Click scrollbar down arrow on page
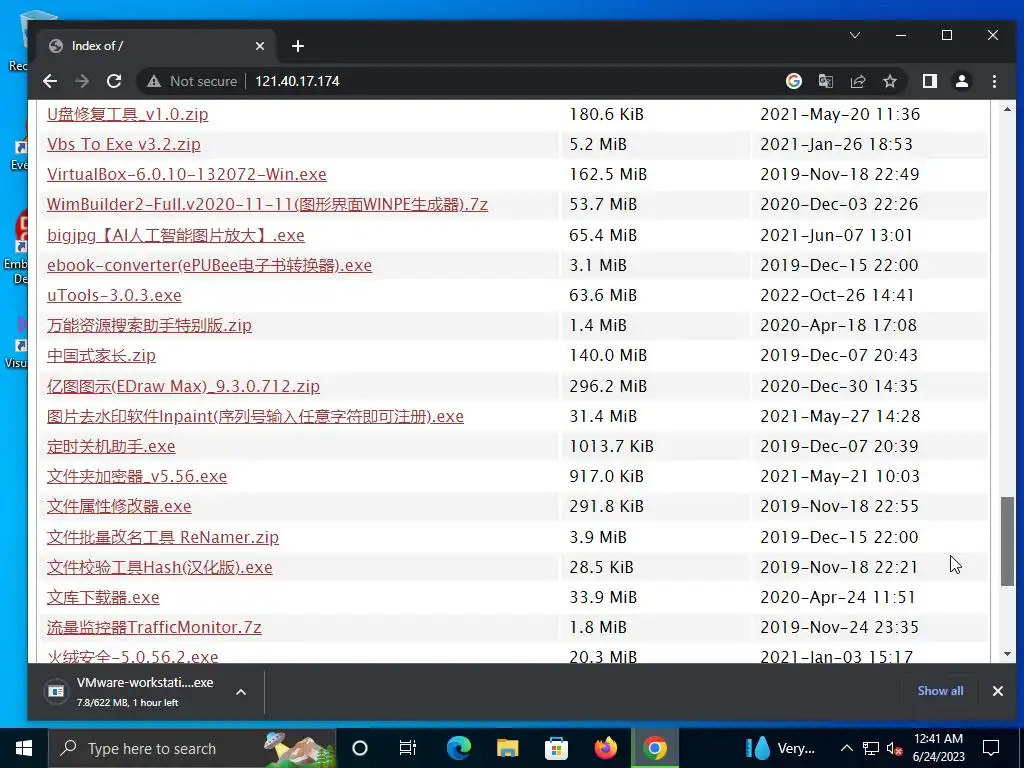 1007,654
